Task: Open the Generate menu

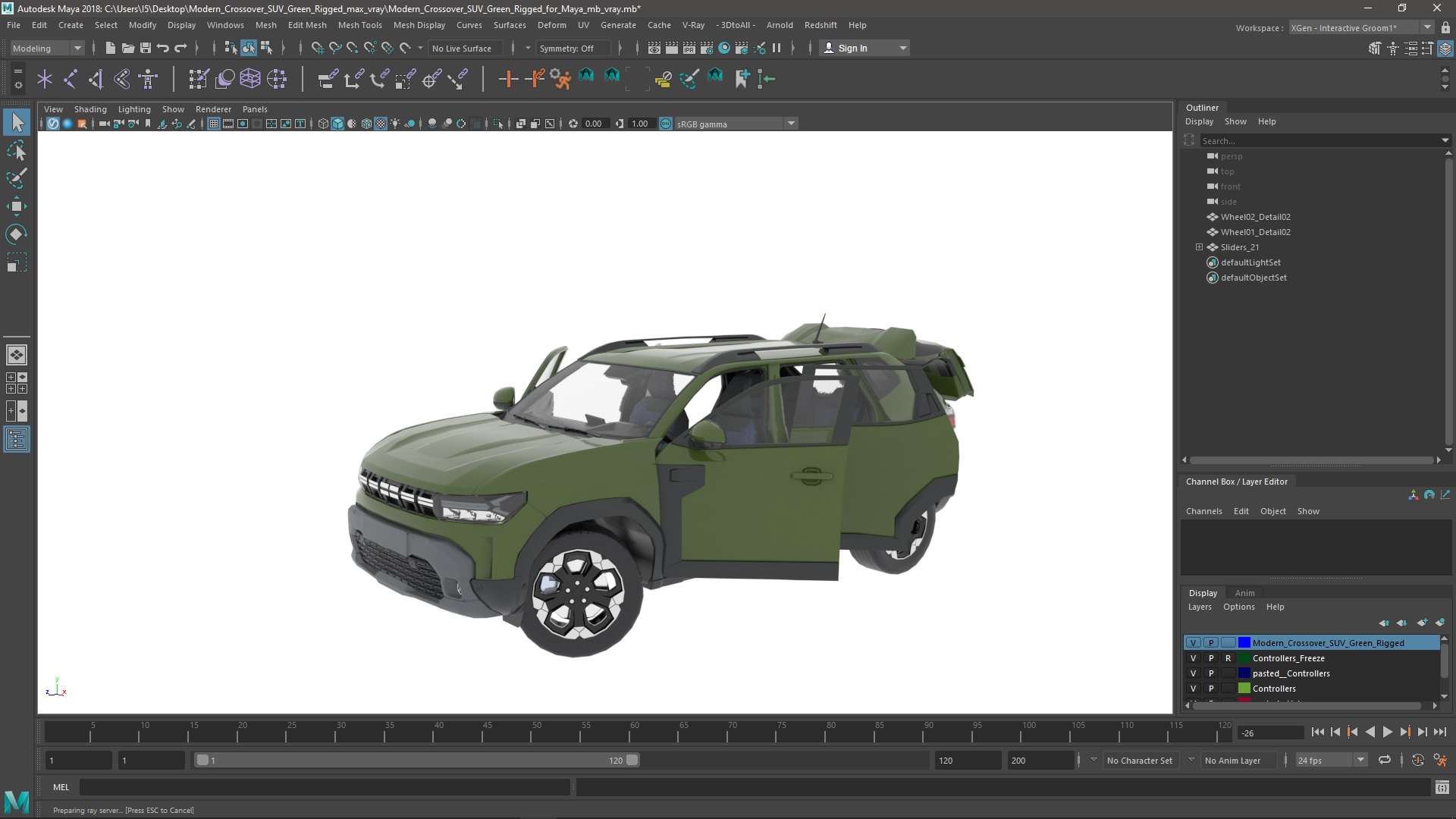Action: tap(618, 24)
